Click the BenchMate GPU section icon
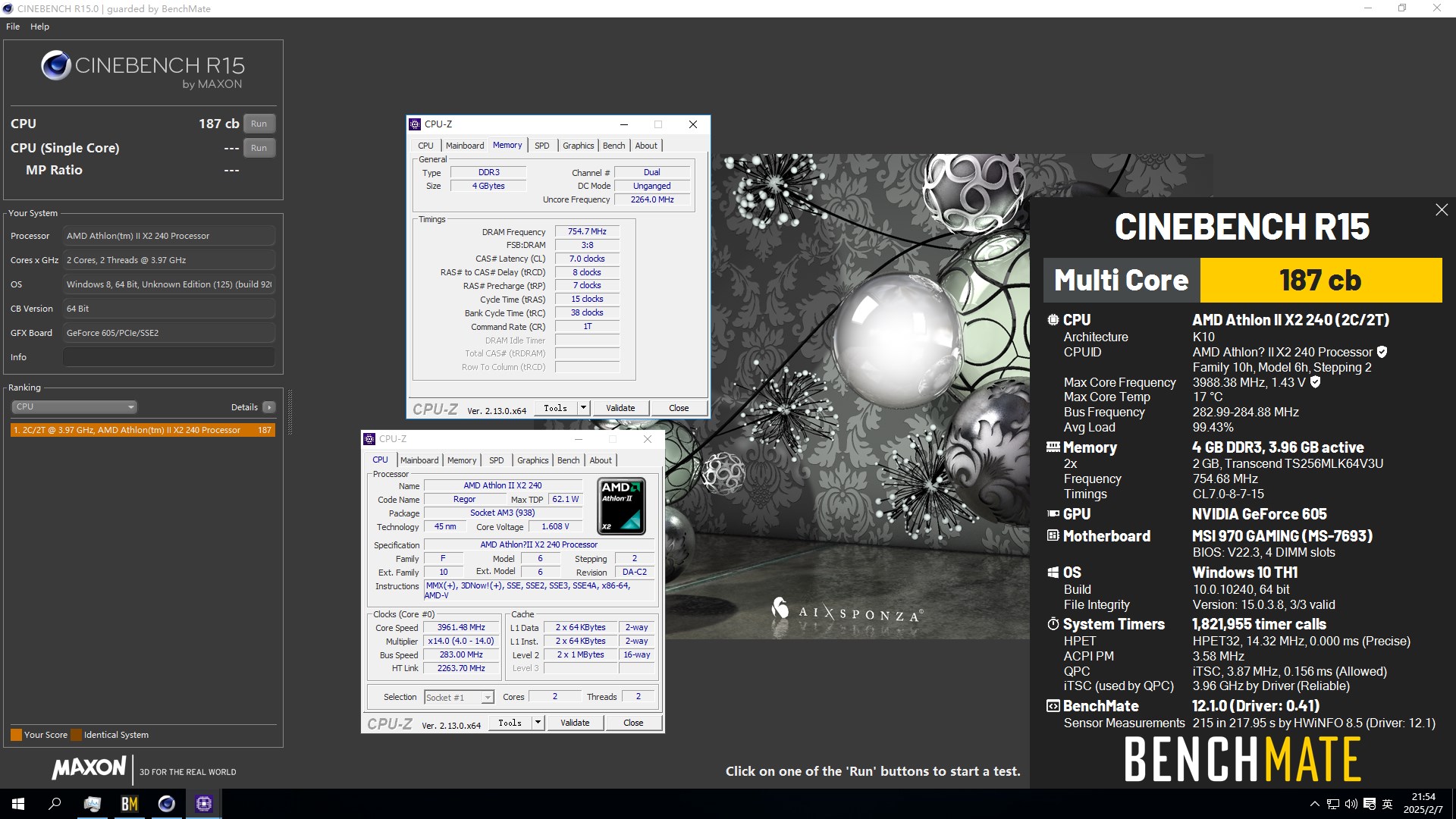This screenshot has height=819, width=1456. tap(1053, 514)
